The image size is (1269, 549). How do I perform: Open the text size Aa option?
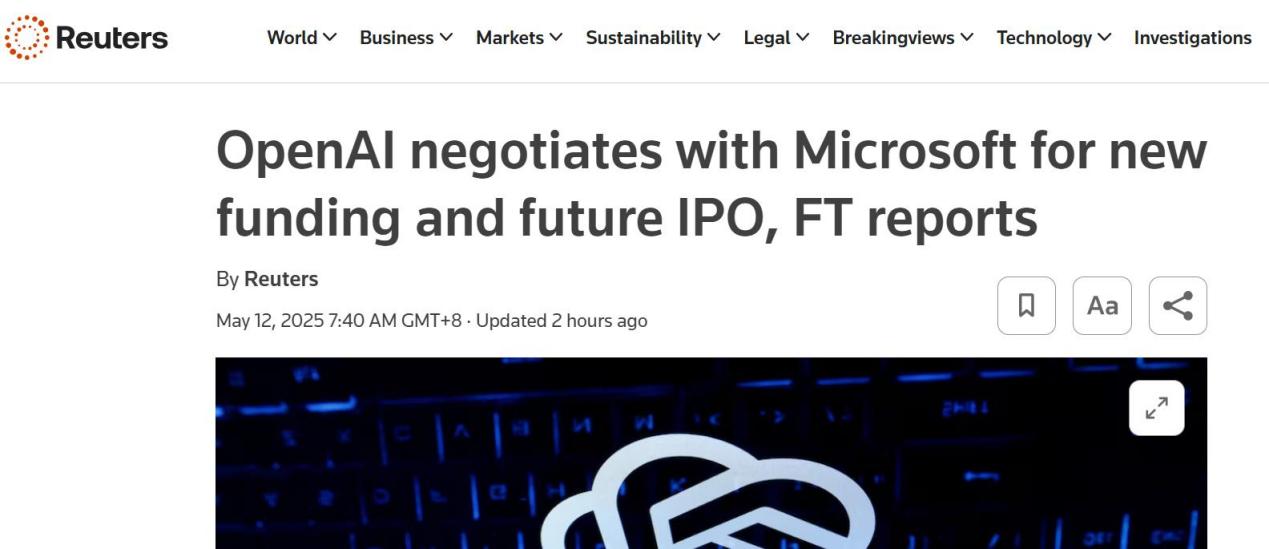coord(1102,306)
